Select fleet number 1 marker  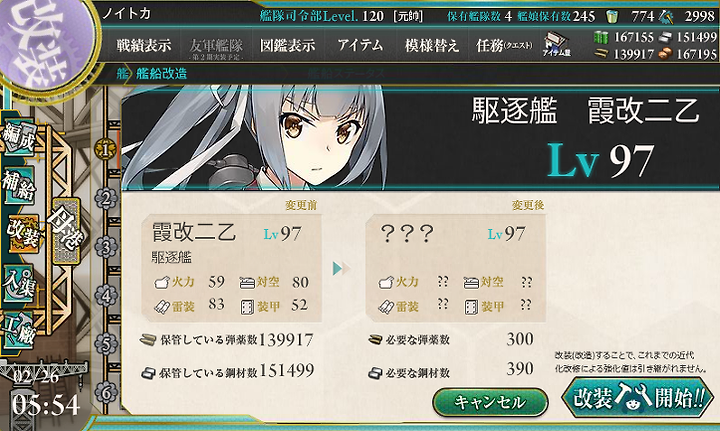click(x=105, y=150)
